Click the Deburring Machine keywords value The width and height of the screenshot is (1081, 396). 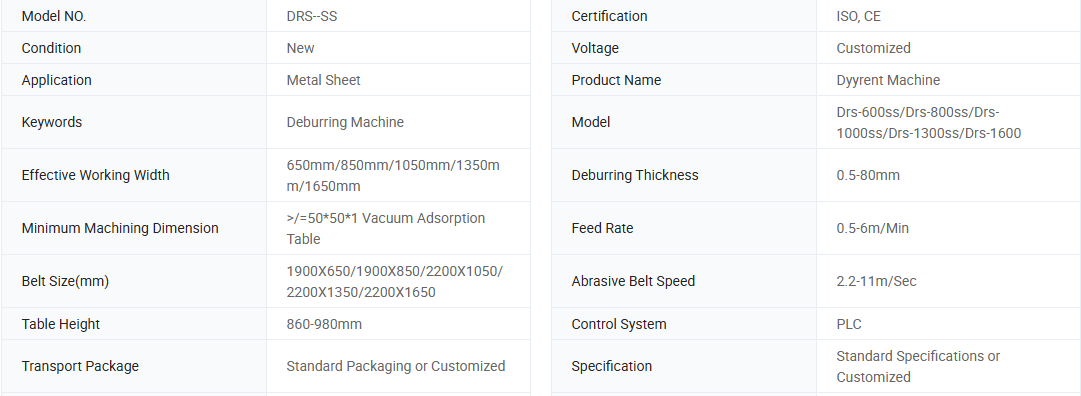coord(345,122)
